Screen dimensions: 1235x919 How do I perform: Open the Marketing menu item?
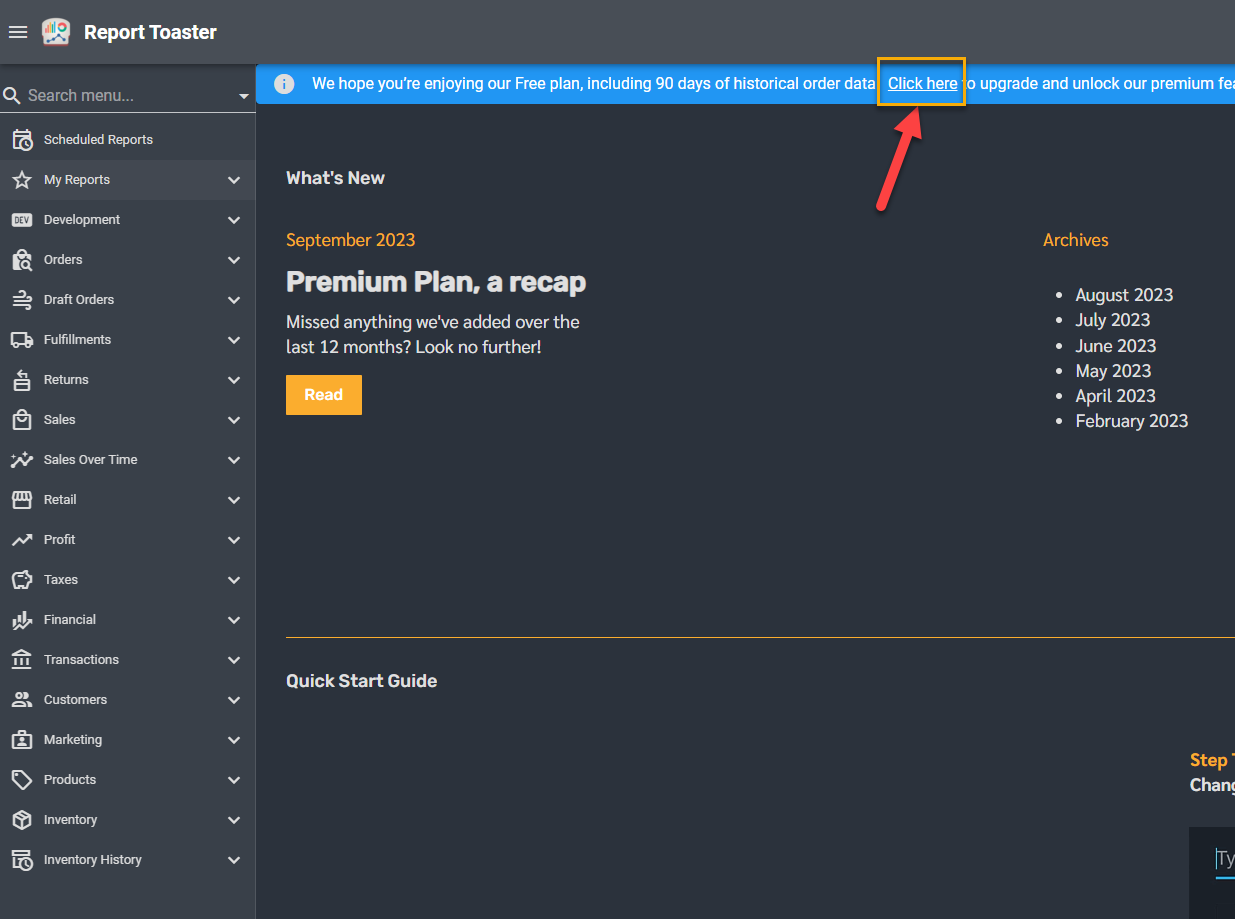click(x=73, y=740)
